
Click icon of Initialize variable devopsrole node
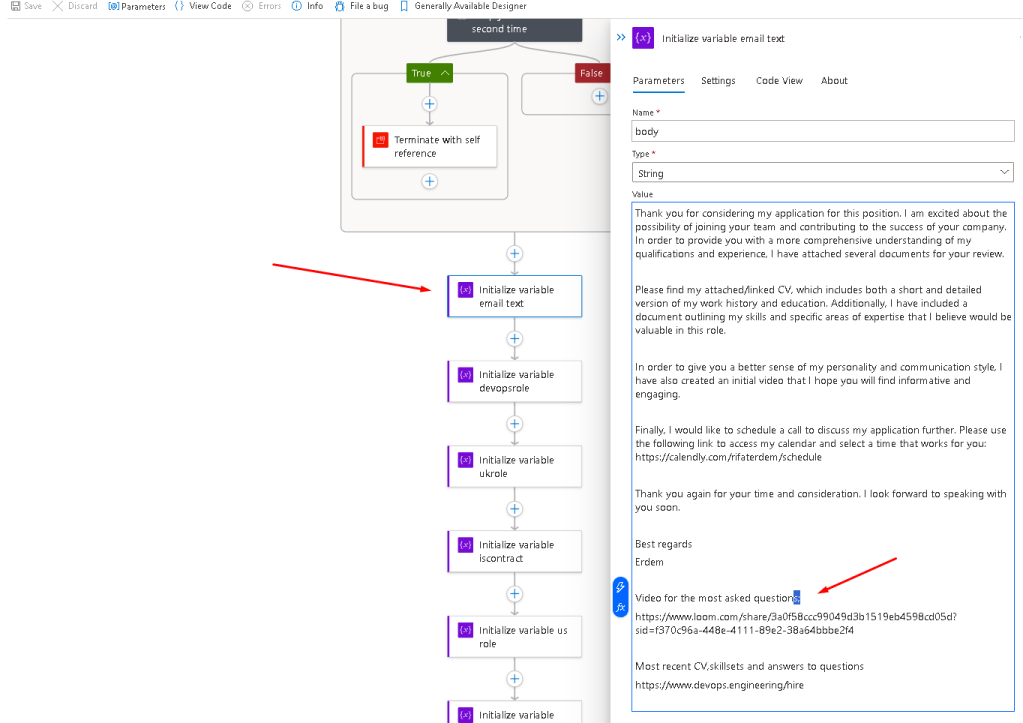465,375
